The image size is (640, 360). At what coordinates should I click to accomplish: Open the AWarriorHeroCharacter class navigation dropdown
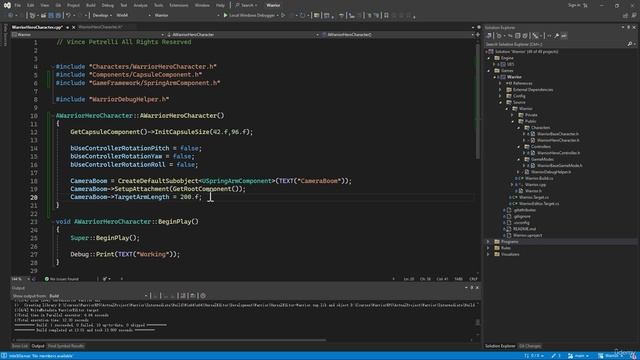click(x=243, y=35)
